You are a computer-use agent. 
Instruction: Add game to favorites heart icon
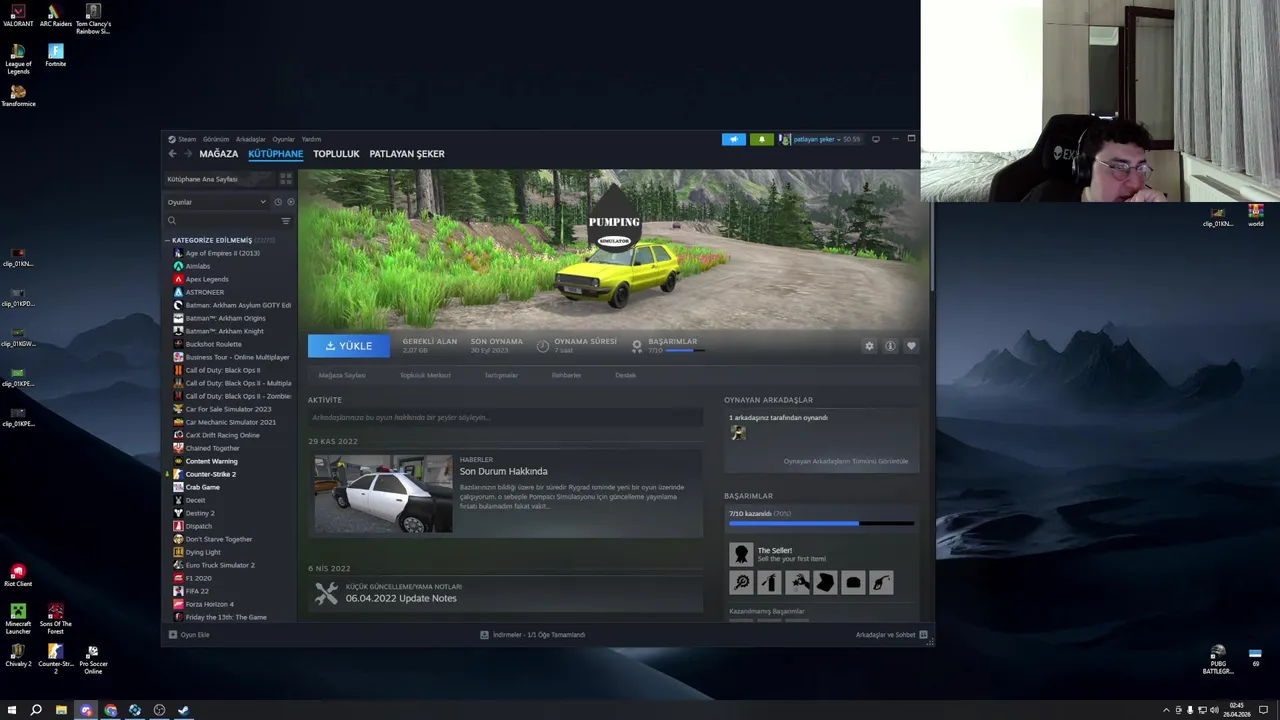click(x=911, y=346)
